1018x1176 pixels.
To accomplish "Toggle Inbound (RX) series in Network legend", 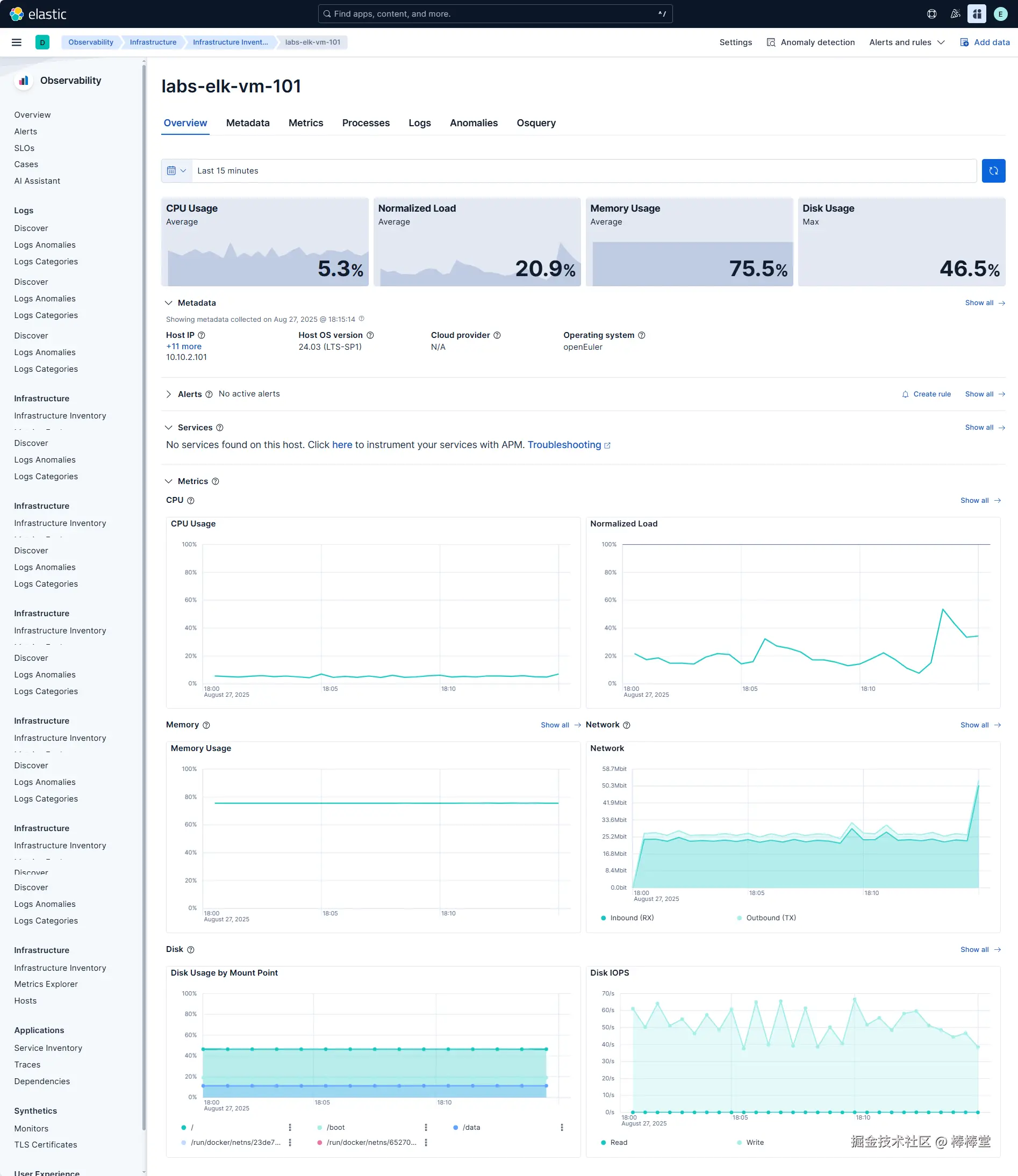I will pos(627,918).
